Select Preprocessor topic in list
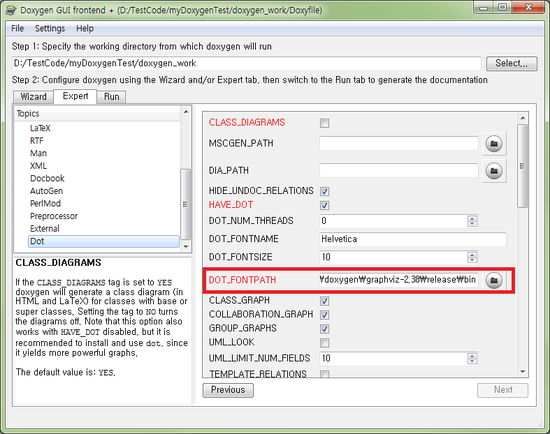The width and height of the screenshot is (550, 434). point(54,216)
